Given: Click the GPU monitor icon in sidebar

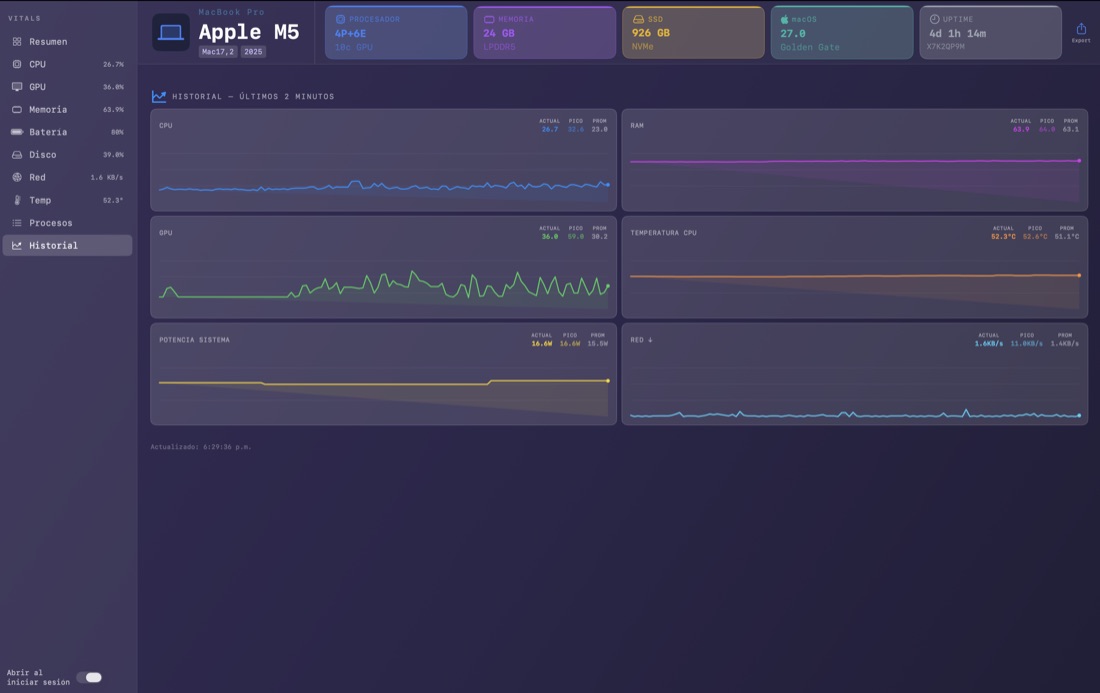Looking at the screenshot, I should point(17,87).
